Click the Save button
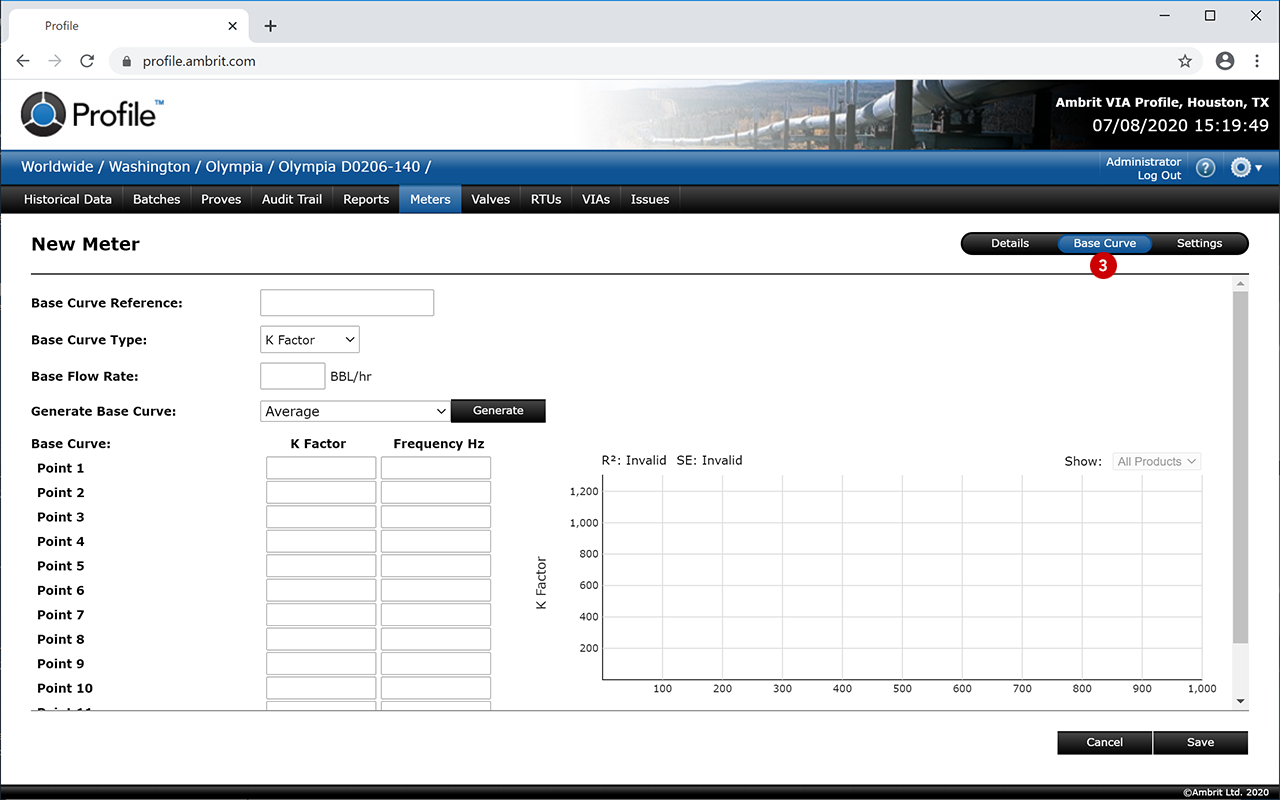Screen dimensions: 1280x800 click(x=1200, y=742)
